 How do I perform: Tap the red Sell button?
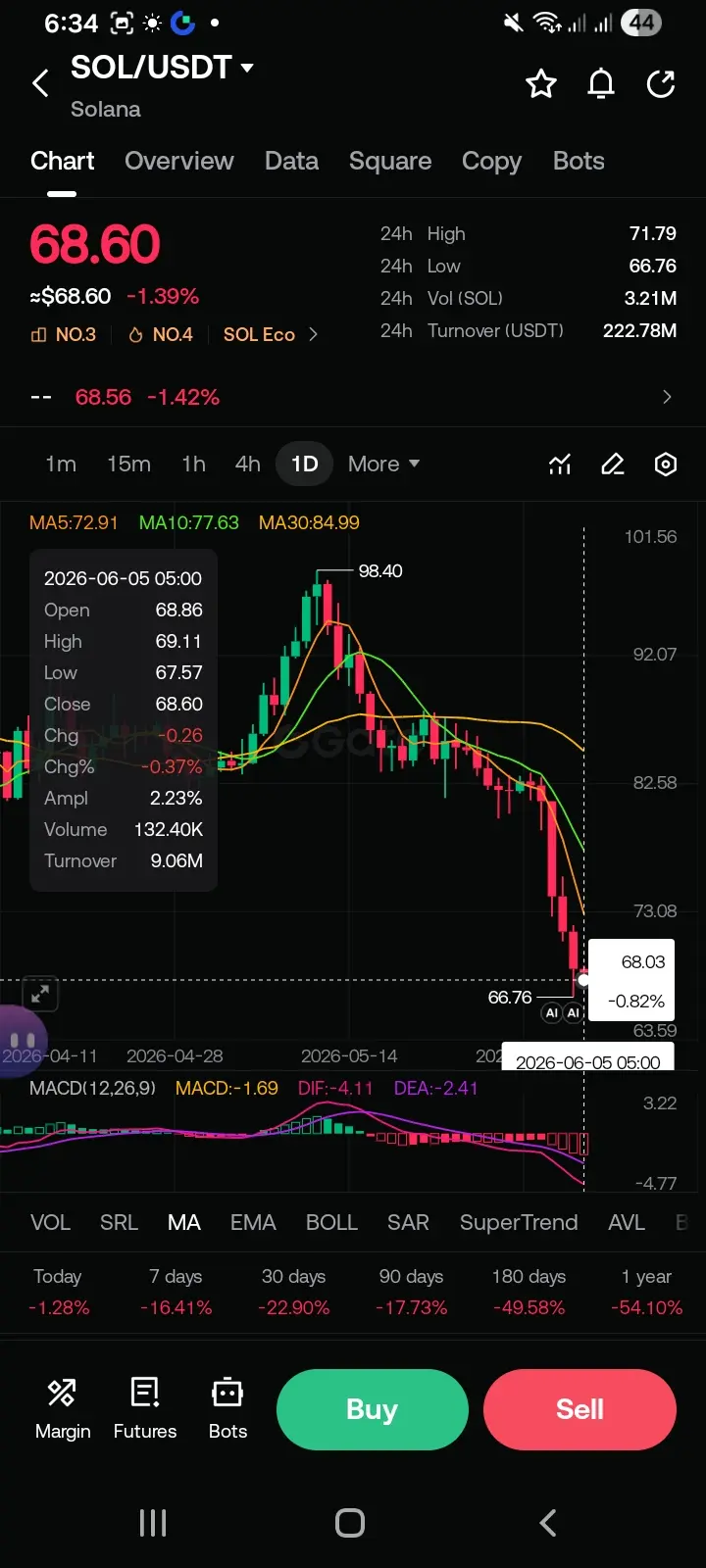(580, 1409)
